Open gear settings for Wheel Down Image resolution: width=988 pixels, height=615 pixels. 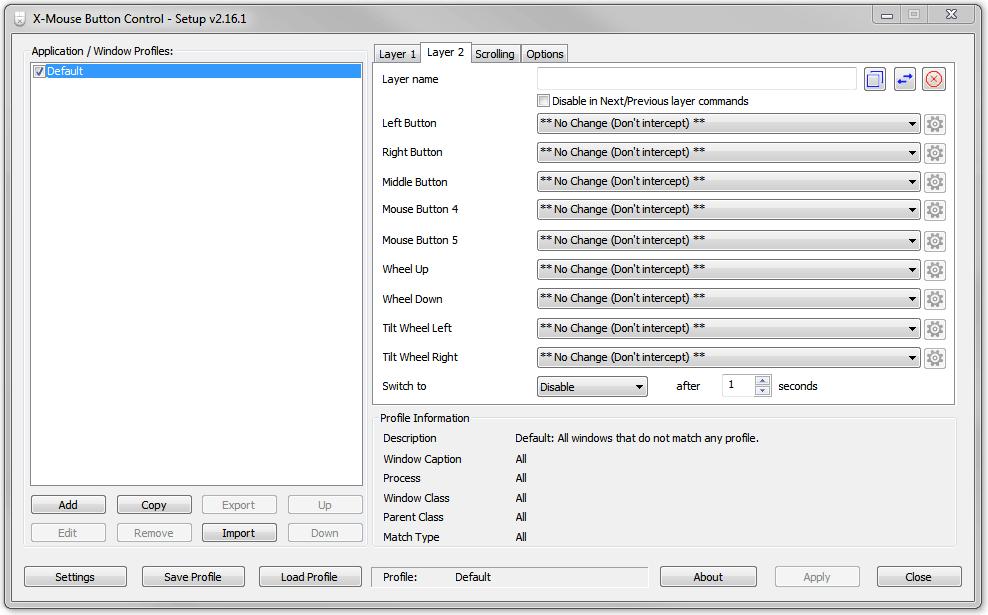[934, 299]
